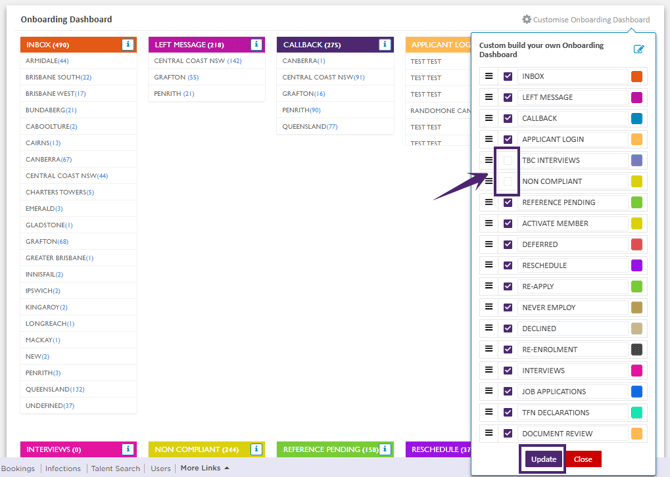670x477 pixels.
Task: Open ARMIDALE(44) in the Inbox list
Action: 47,61
